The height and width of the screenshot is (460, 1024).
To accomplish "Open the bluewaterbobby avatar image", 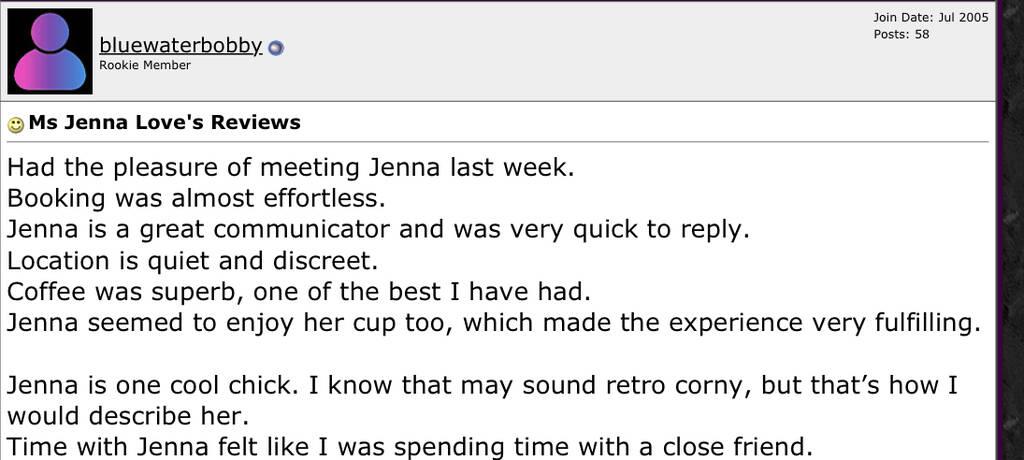I will 50,51.
